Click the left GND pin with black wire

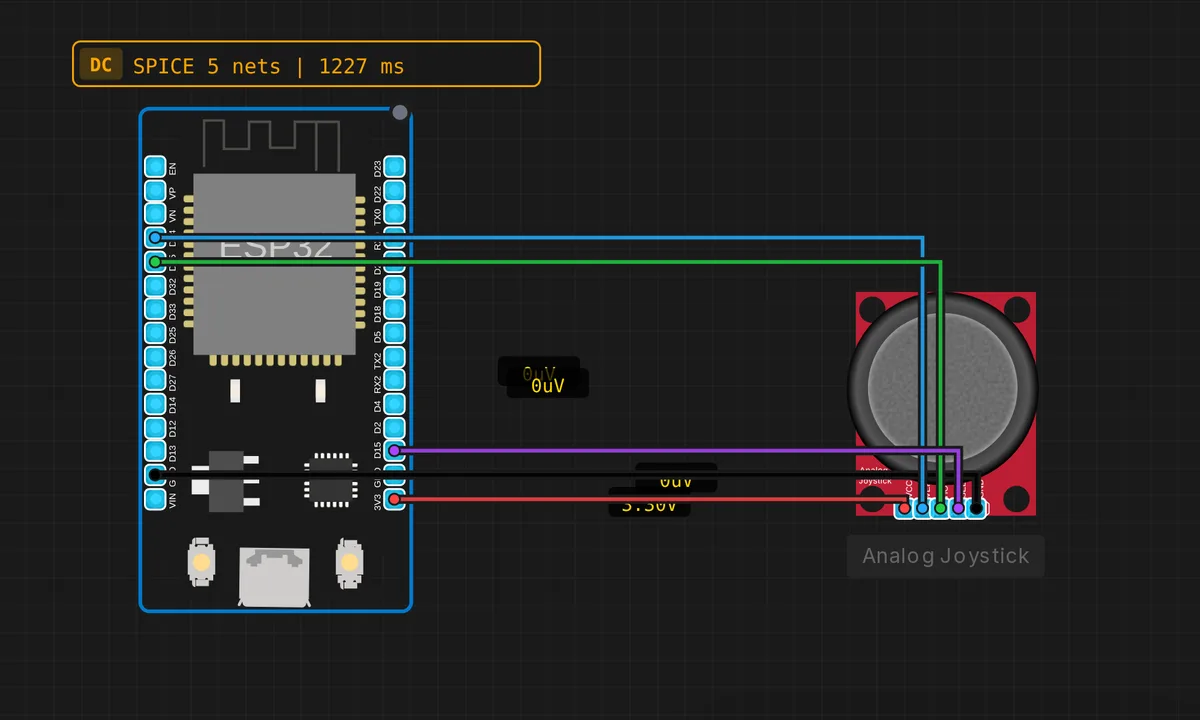[155, 475]
